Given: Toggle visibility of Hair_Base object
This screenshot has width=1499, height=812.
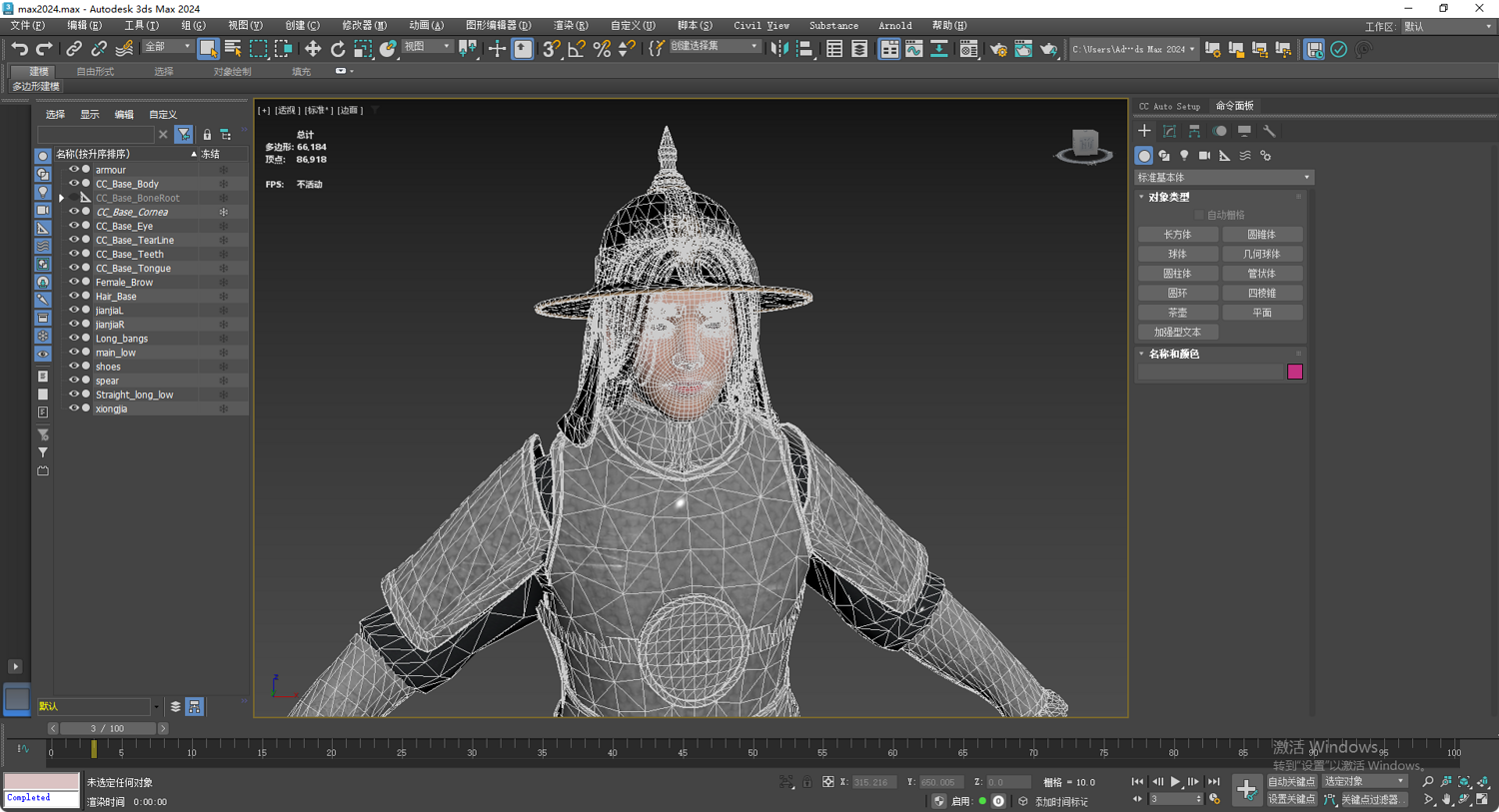Looking at the screenshot, I should point(73,297).
